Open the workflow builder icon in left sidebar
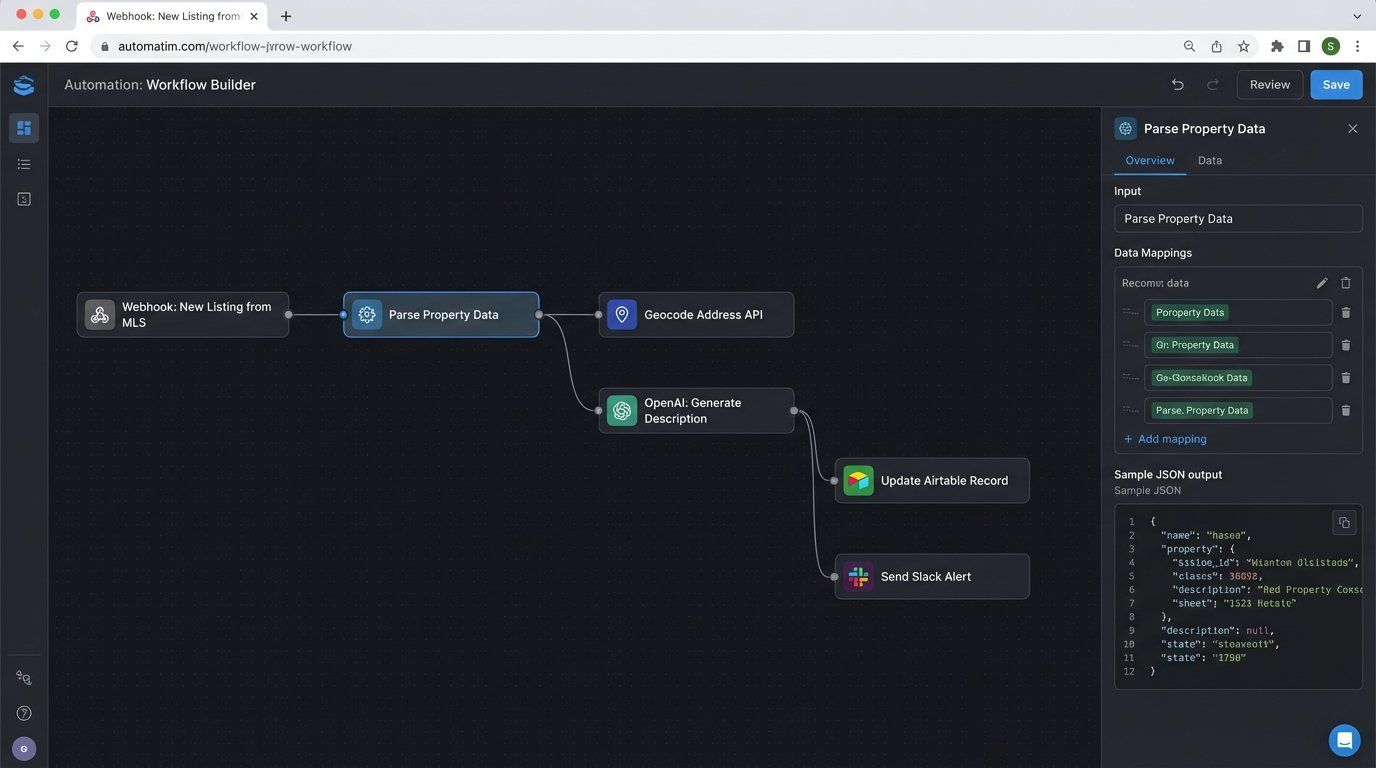This screenshot has height=768, width=1376. coord(23,128)
